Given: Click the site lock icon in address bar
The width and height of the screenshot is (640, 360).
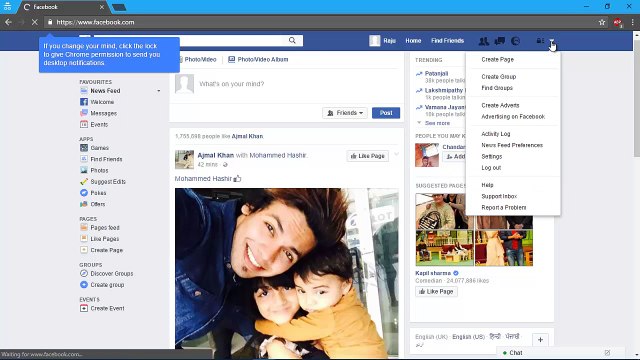Looking at the screenshot, I should click(x=50, y=22).
